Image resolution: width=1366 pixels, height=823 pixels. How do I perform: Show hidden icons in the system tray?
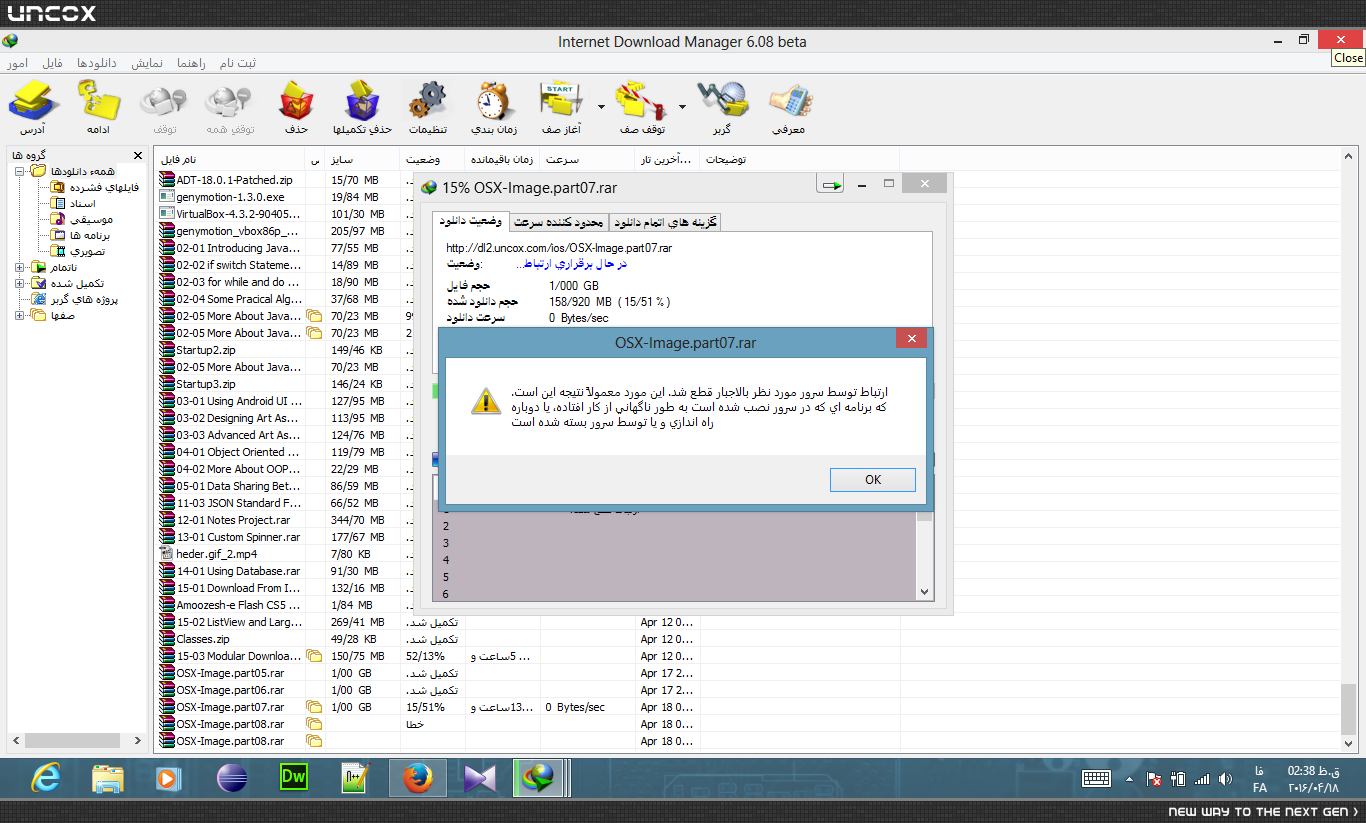(x=1130, y=779)
